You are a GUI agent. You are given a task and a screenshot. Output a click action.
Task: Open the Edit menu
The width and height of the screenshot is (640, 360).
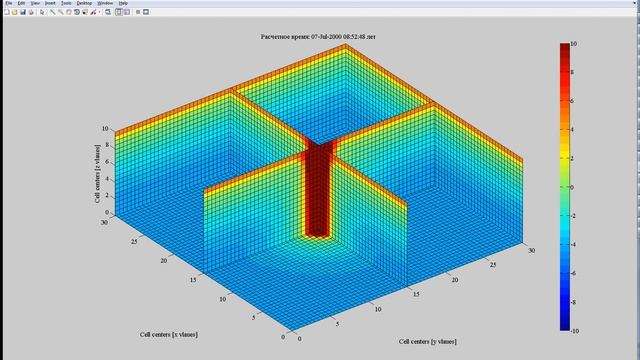[21, 3]
